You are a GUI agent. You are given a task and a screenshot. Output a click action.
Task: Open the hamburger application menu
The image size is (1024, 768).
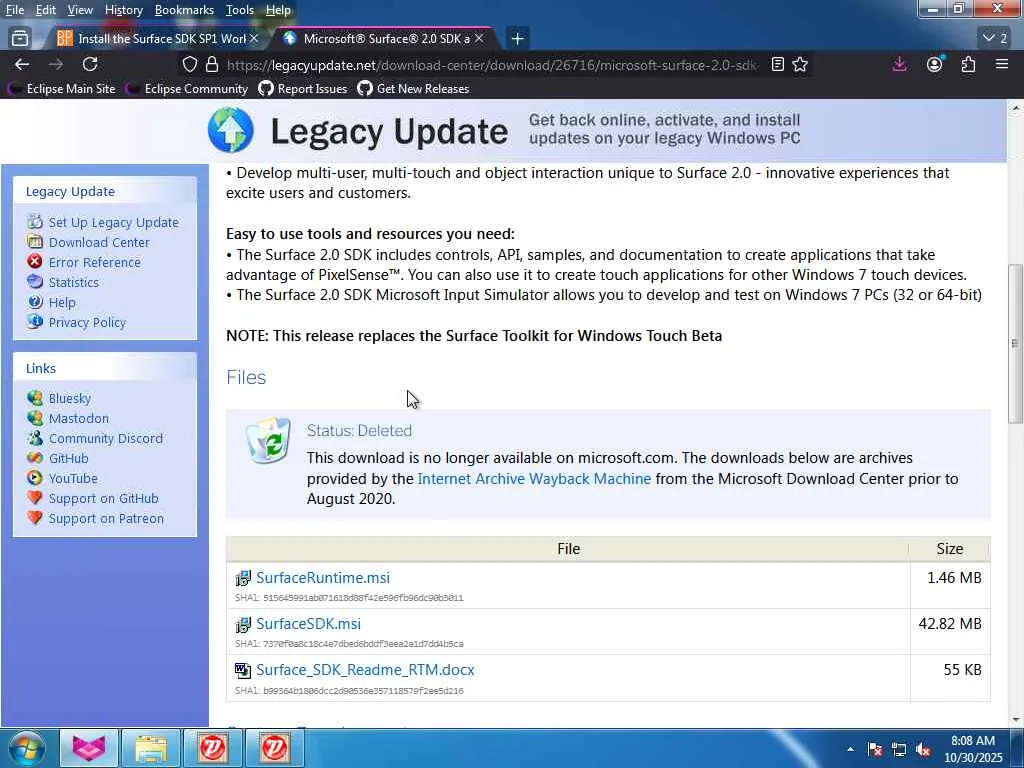point(1002,64)
